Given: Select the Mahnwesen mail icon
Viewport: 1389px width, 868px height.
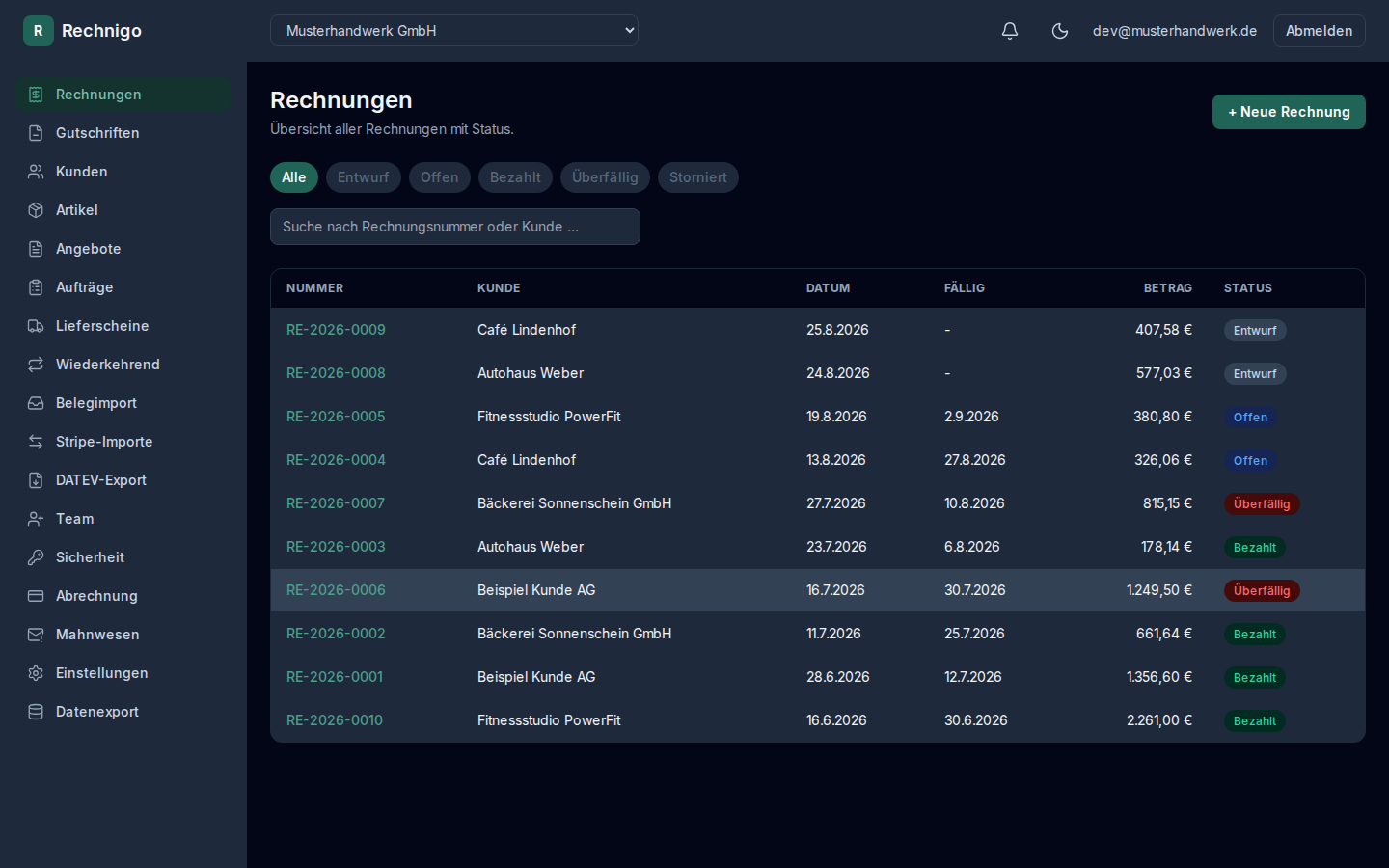Looking at the screenshot, I should (36, 635).
